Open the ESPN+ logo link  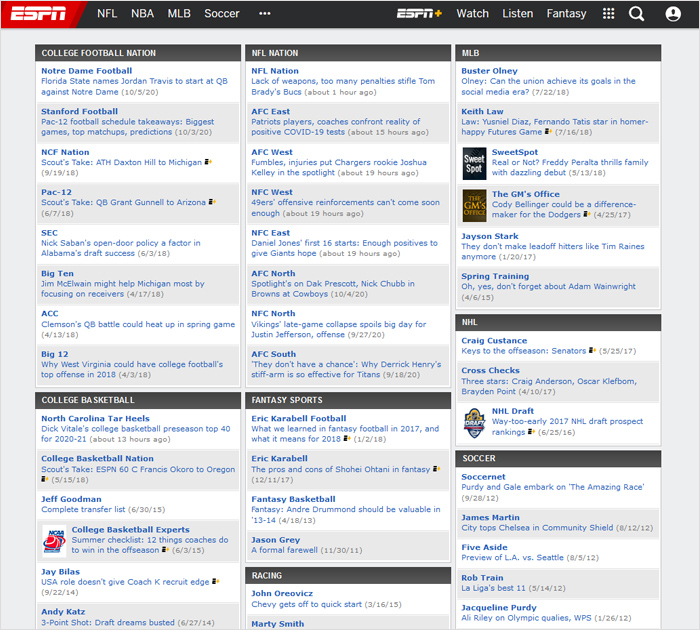419,14
